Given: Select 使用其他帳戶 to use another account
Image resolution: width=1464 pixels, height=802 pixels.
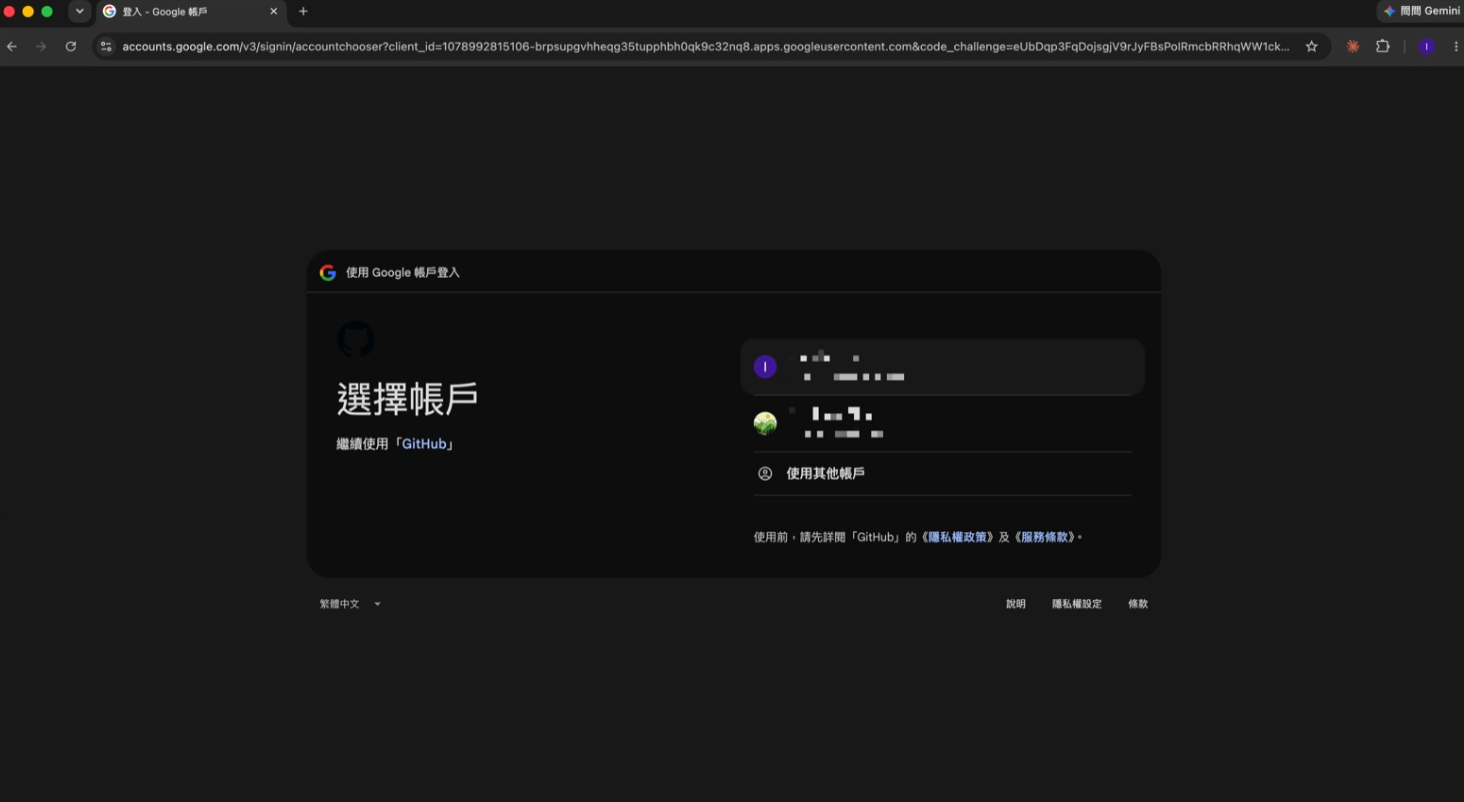Looking at the screenshot, I should [x=942, y=473].
